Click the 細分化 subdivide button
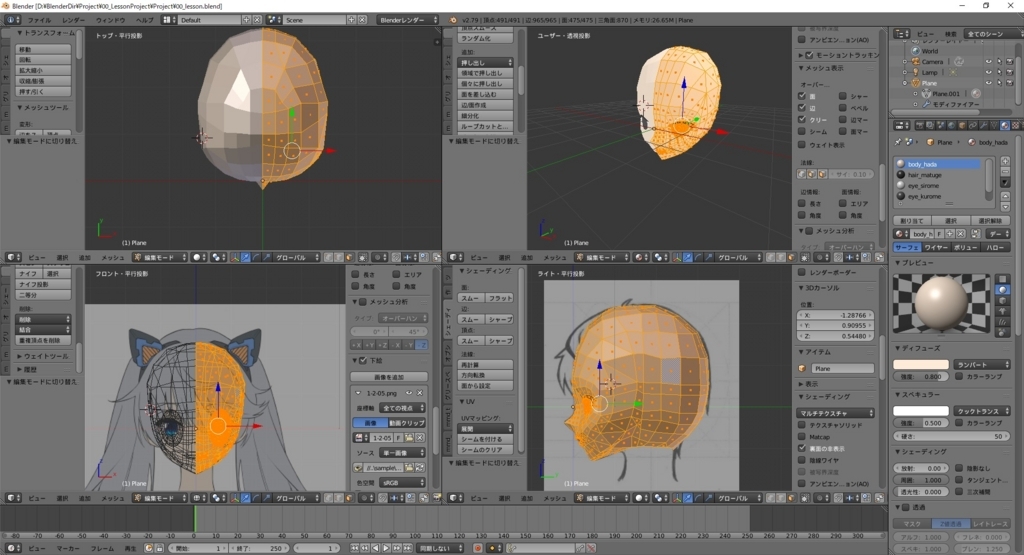Screen dimensions: 1024x555 point(486,116)
